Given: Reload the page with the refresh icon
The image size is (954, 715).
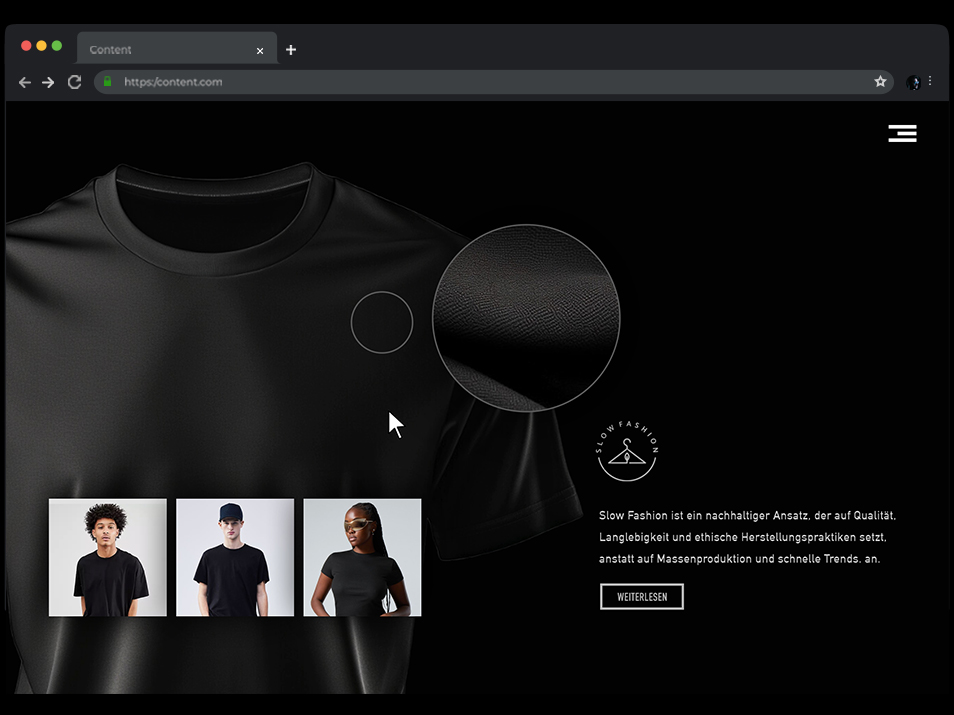Looking at the screenshot, I should click(74, 82).
